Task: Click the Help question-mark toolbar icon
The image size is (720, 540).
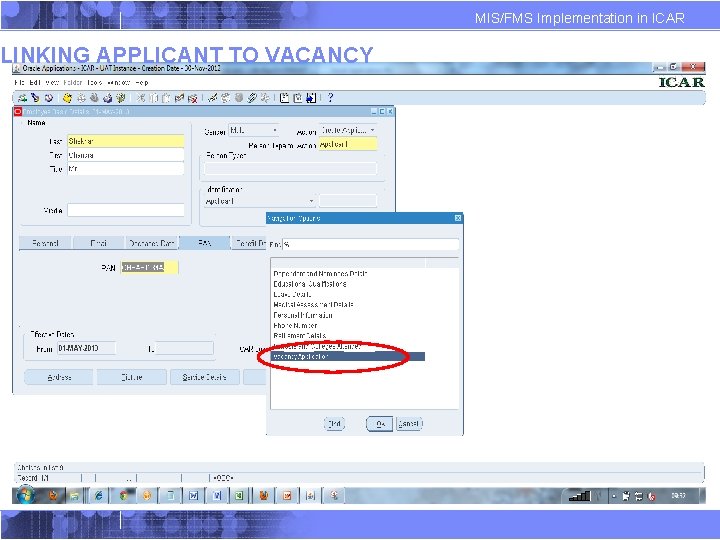Action: point(330,98)
